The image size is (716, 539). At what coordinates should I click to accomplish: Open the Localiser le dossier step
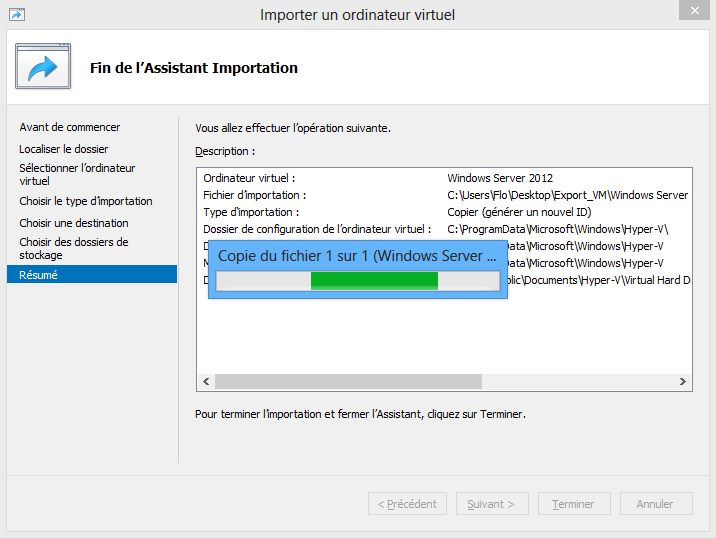pos(64,149)
